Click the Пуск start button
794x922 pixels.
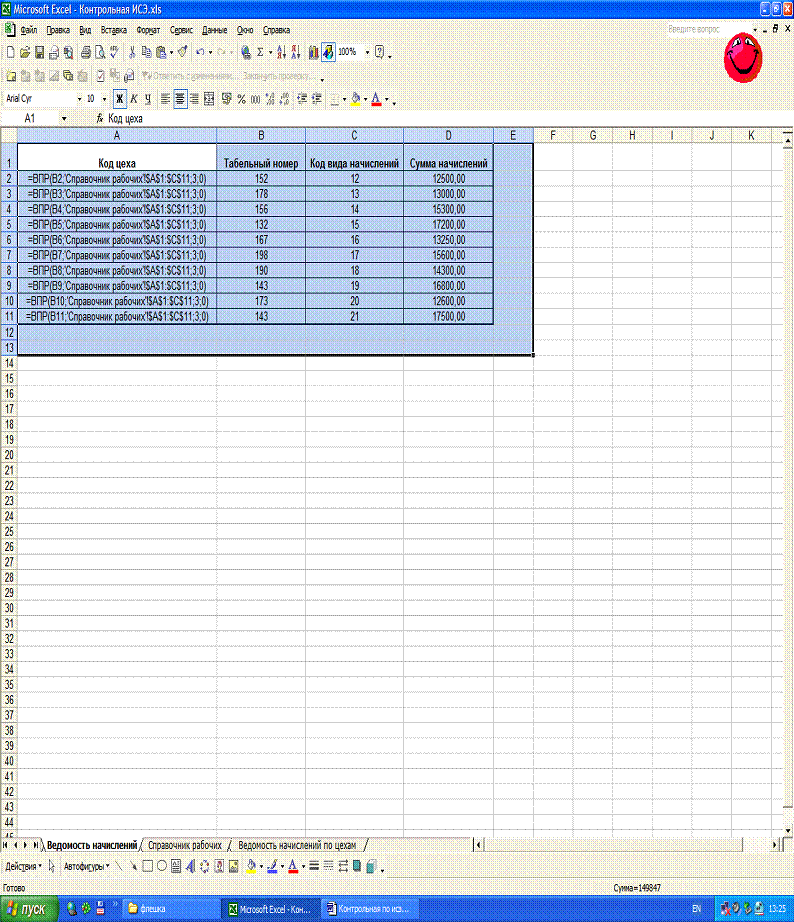[x=28, y=909]
